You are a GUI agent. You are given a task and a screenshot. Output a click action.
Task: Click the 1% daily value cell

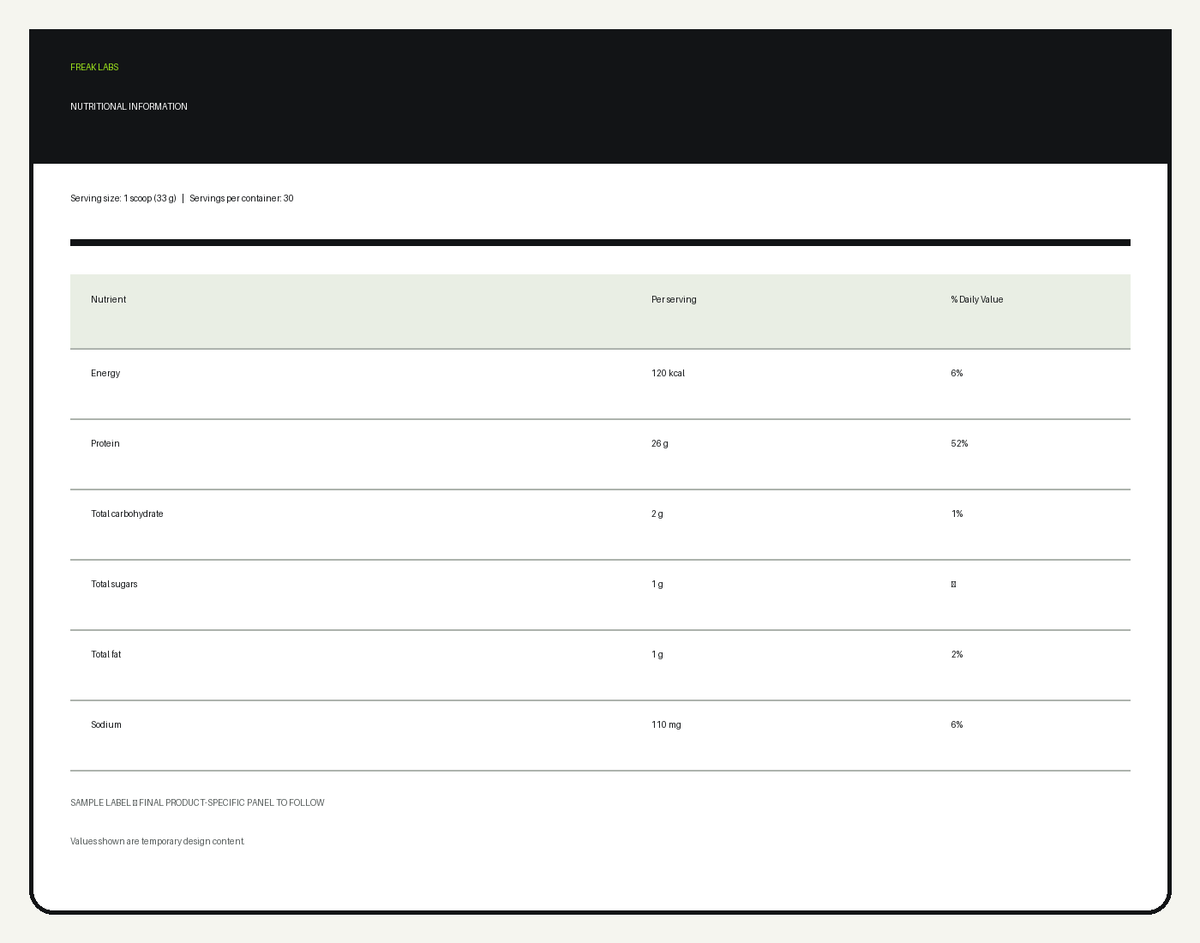tap(957, 514)
